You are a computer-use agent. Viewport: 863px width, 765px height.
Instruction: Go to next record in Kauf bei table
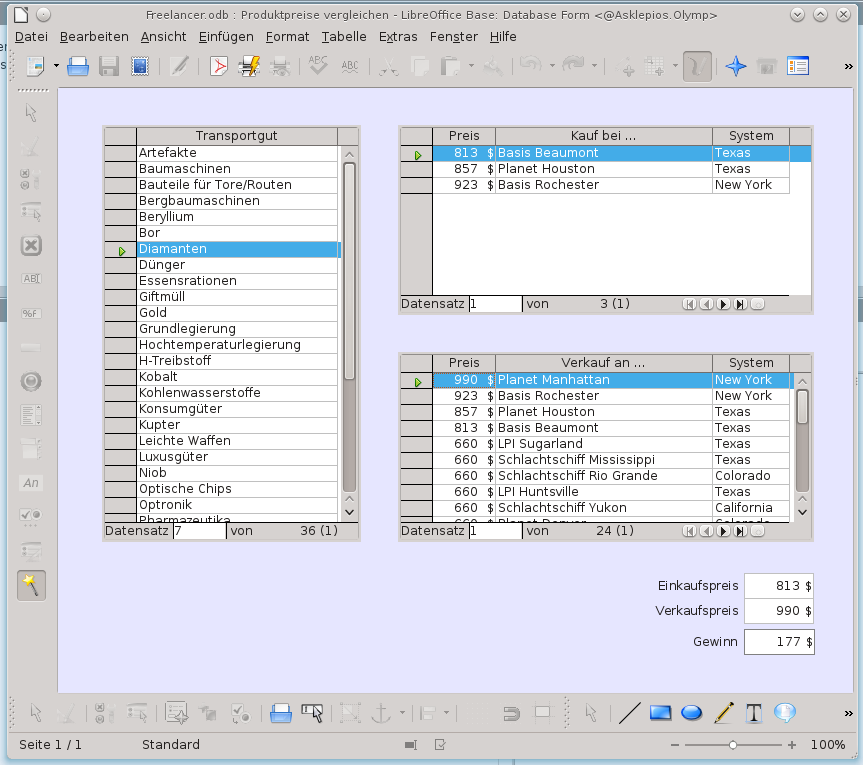pos(724,304)
